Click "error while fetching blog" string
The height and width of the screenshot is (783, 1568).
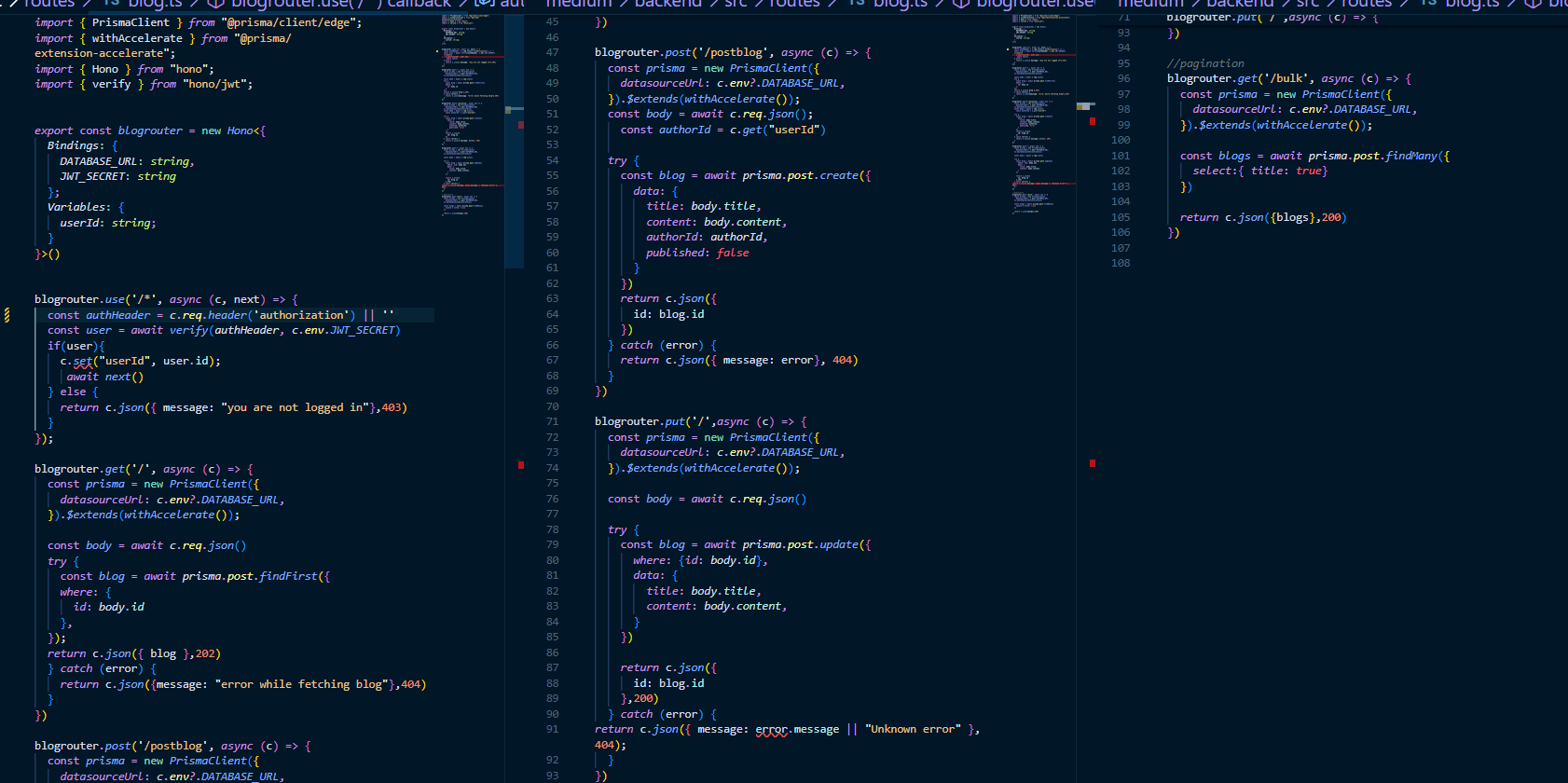[x=302, y=684]
